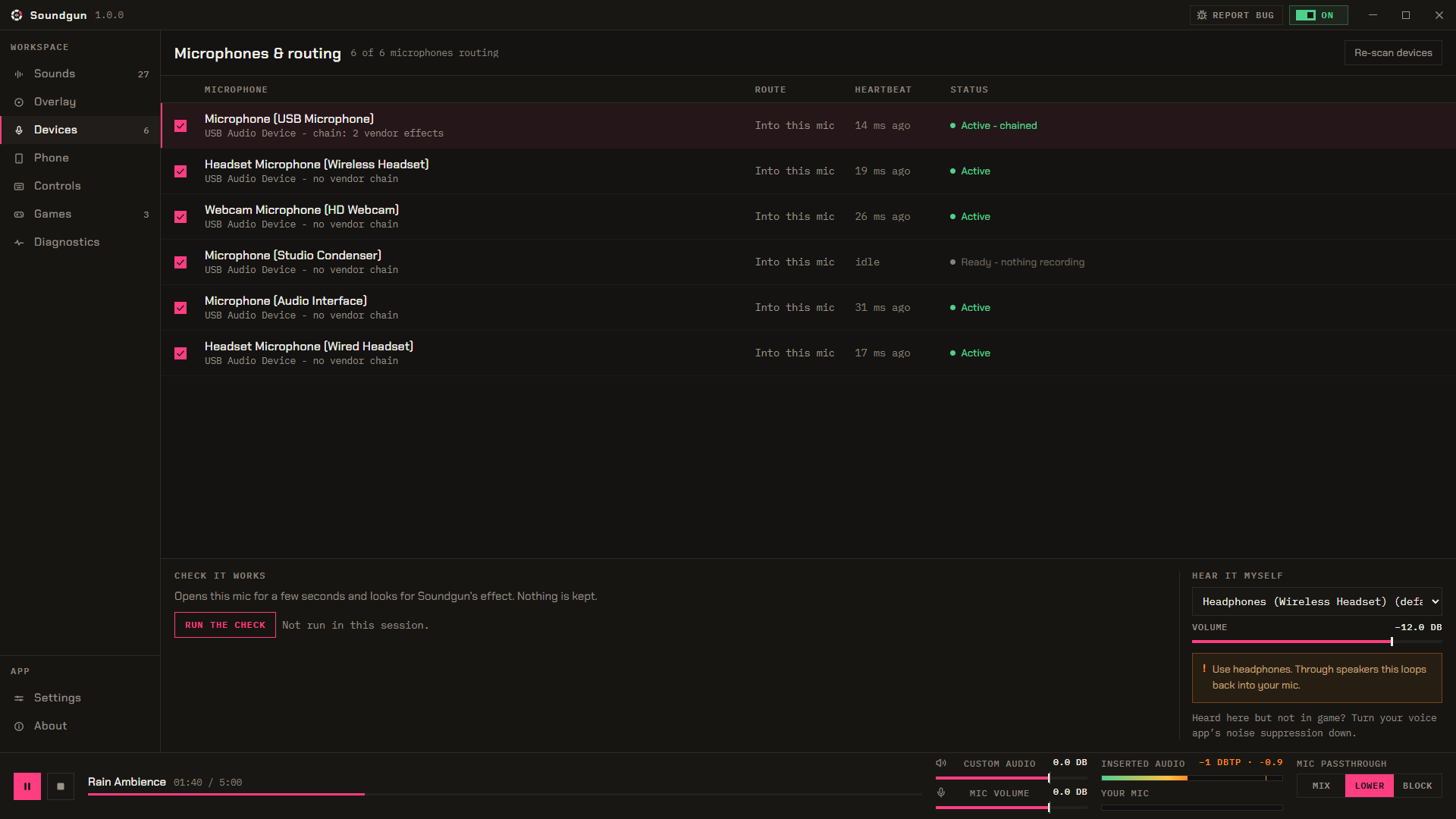Uncheck the Microphone (USB Microphone) checkbox
This screenshot has width=1456, height=819.
point(180,126)
